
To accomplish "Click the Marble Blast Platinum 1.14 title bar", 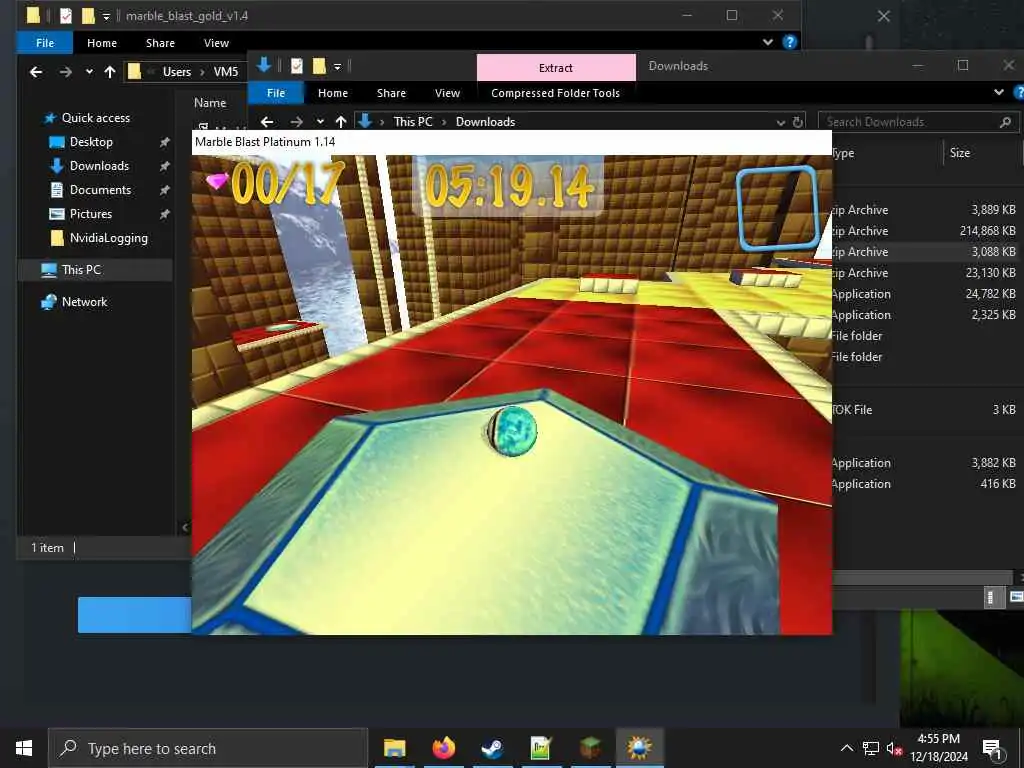I will pyautogui.click(x=511, y=142).
